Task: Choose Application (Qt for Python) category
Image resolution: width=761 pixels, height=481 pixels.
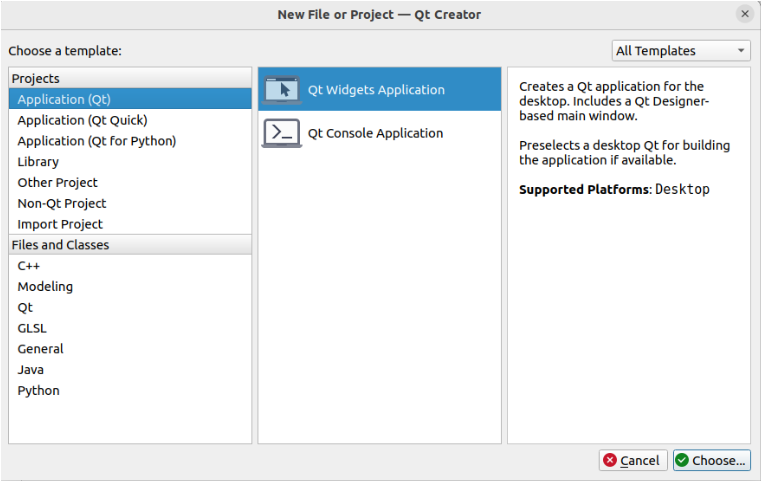Action: 96,141
